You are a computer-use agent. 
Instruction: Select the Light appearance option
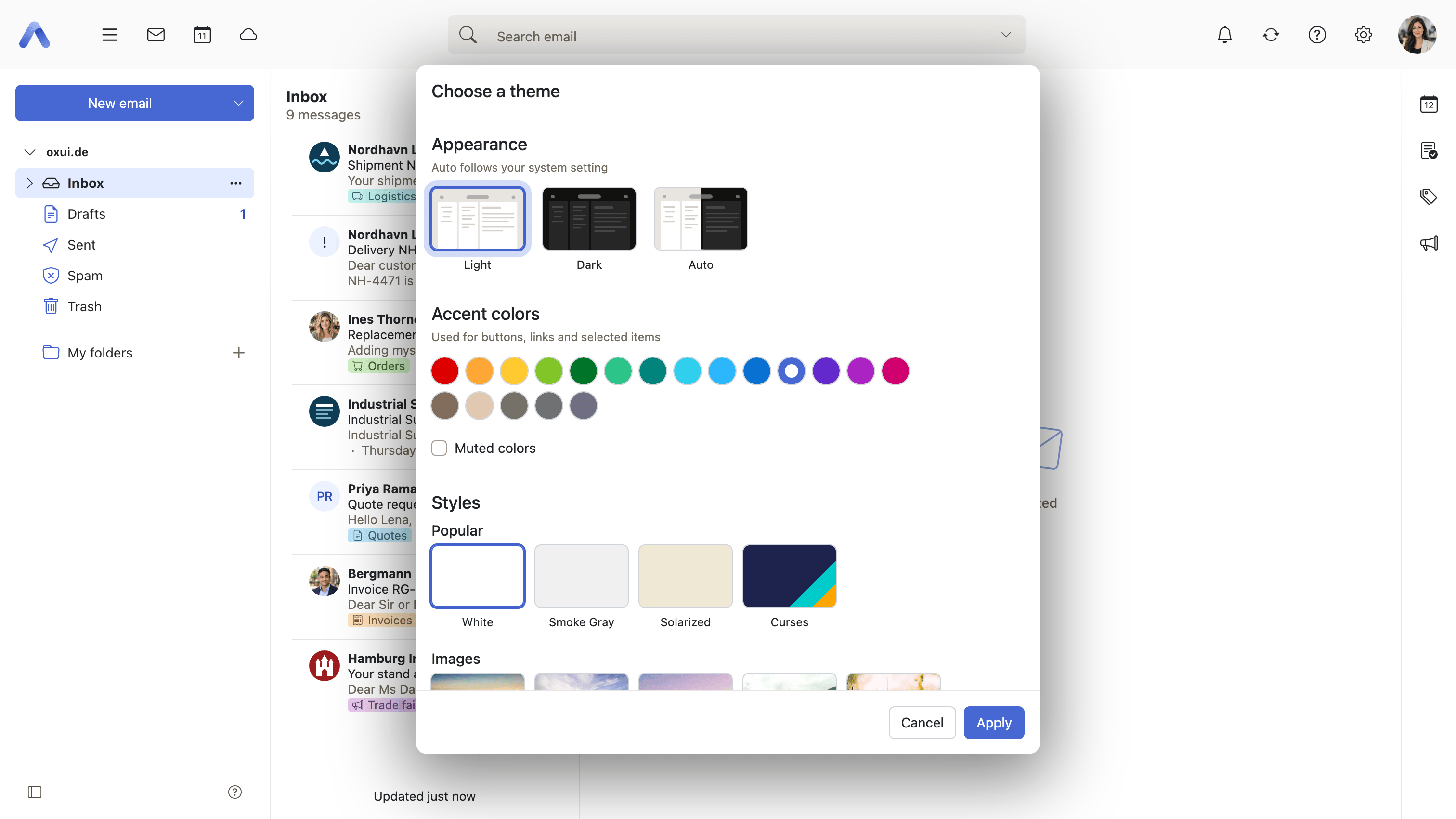point(478,219)
